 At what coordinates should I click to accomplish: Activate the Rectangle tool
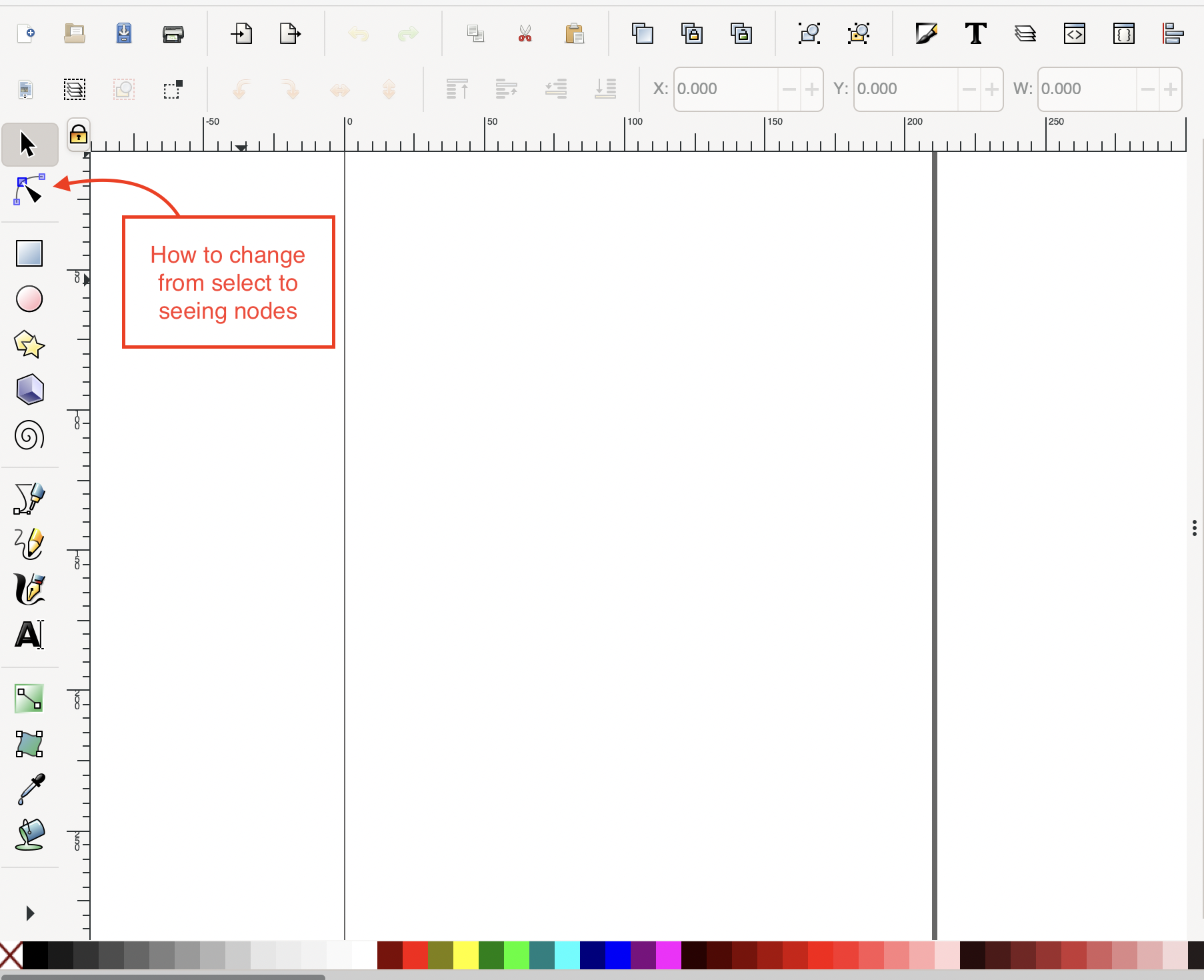point(29,253)
